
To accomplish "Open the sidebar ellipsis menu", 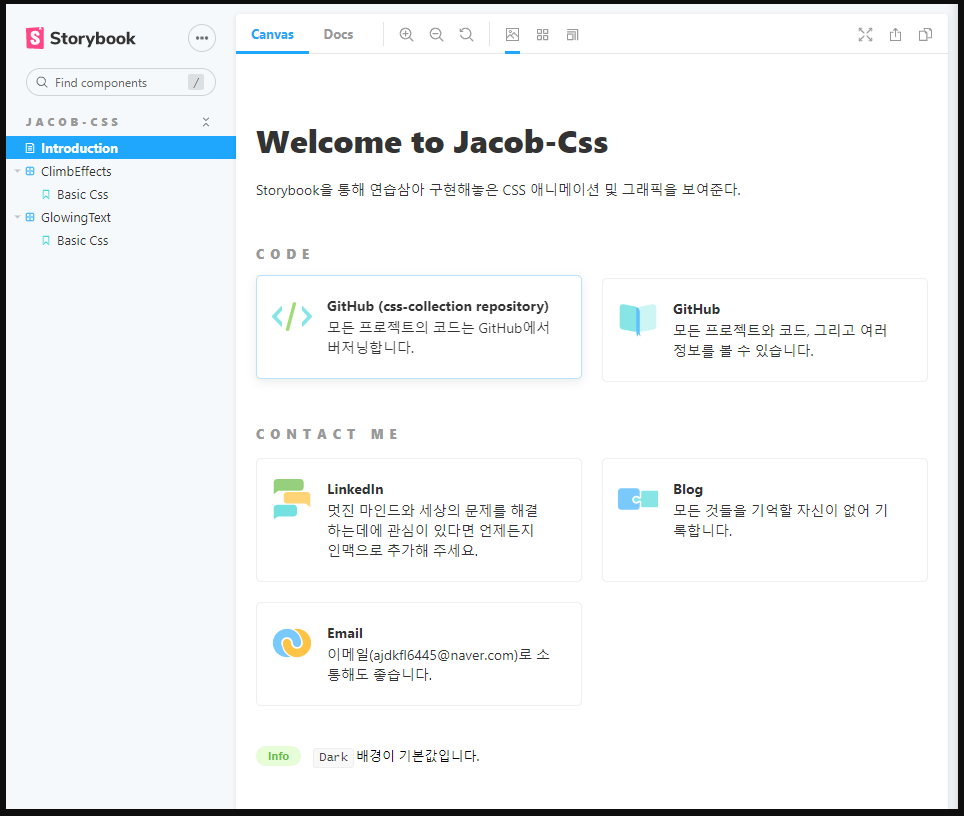I will (202, 38).
